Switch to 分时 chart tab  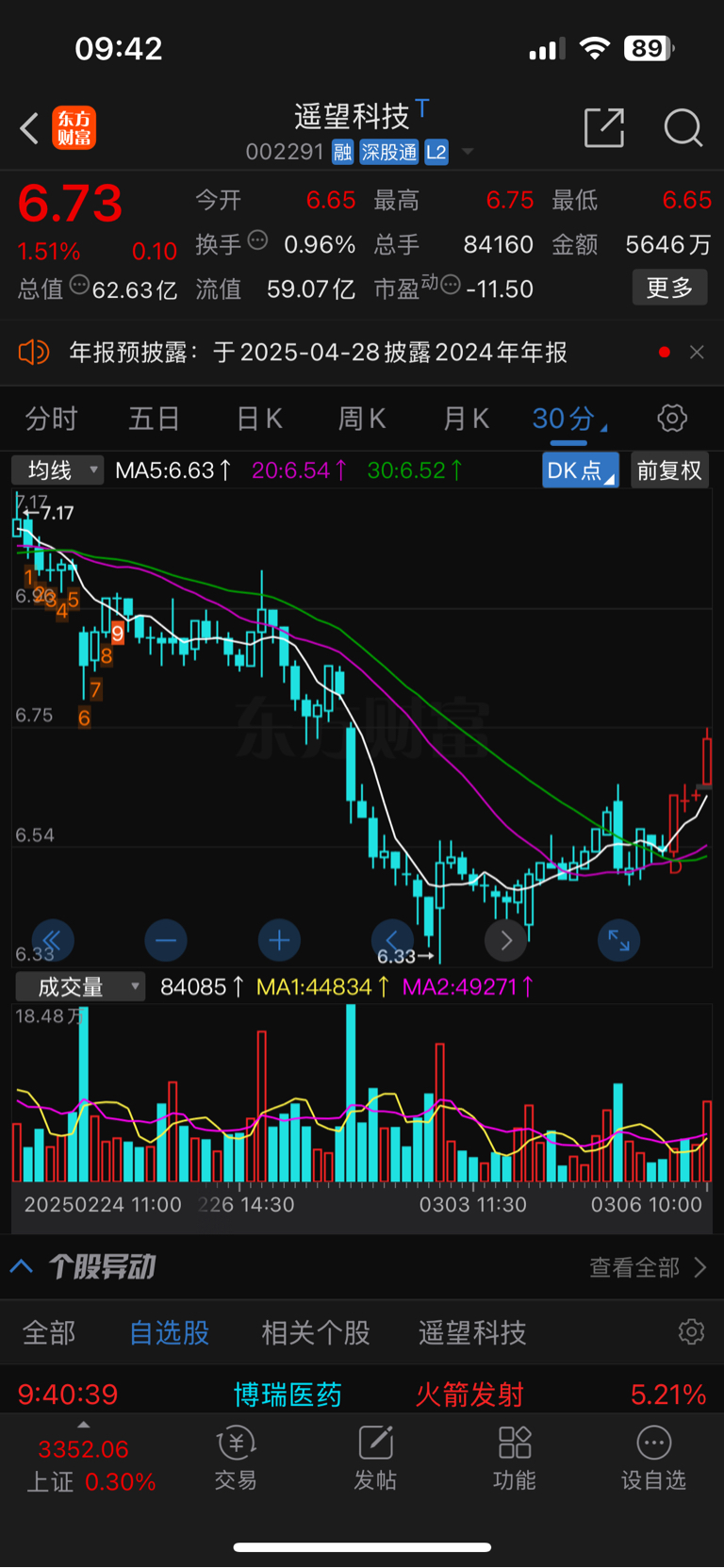pos(51,419)
